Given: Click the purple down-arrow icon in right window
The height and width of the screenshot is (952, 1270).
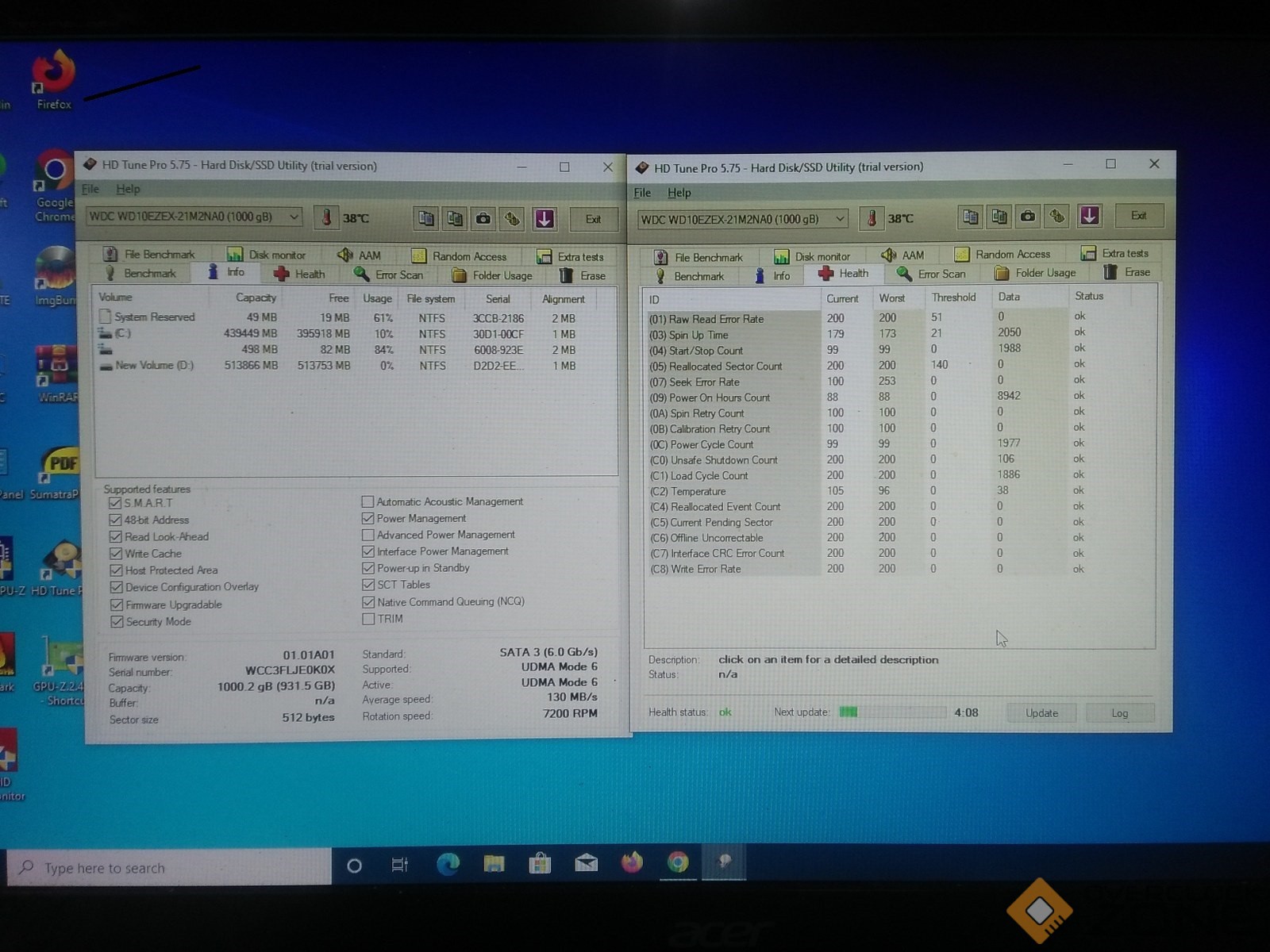Looking at the screenshot, I should tap(1090, 216).
